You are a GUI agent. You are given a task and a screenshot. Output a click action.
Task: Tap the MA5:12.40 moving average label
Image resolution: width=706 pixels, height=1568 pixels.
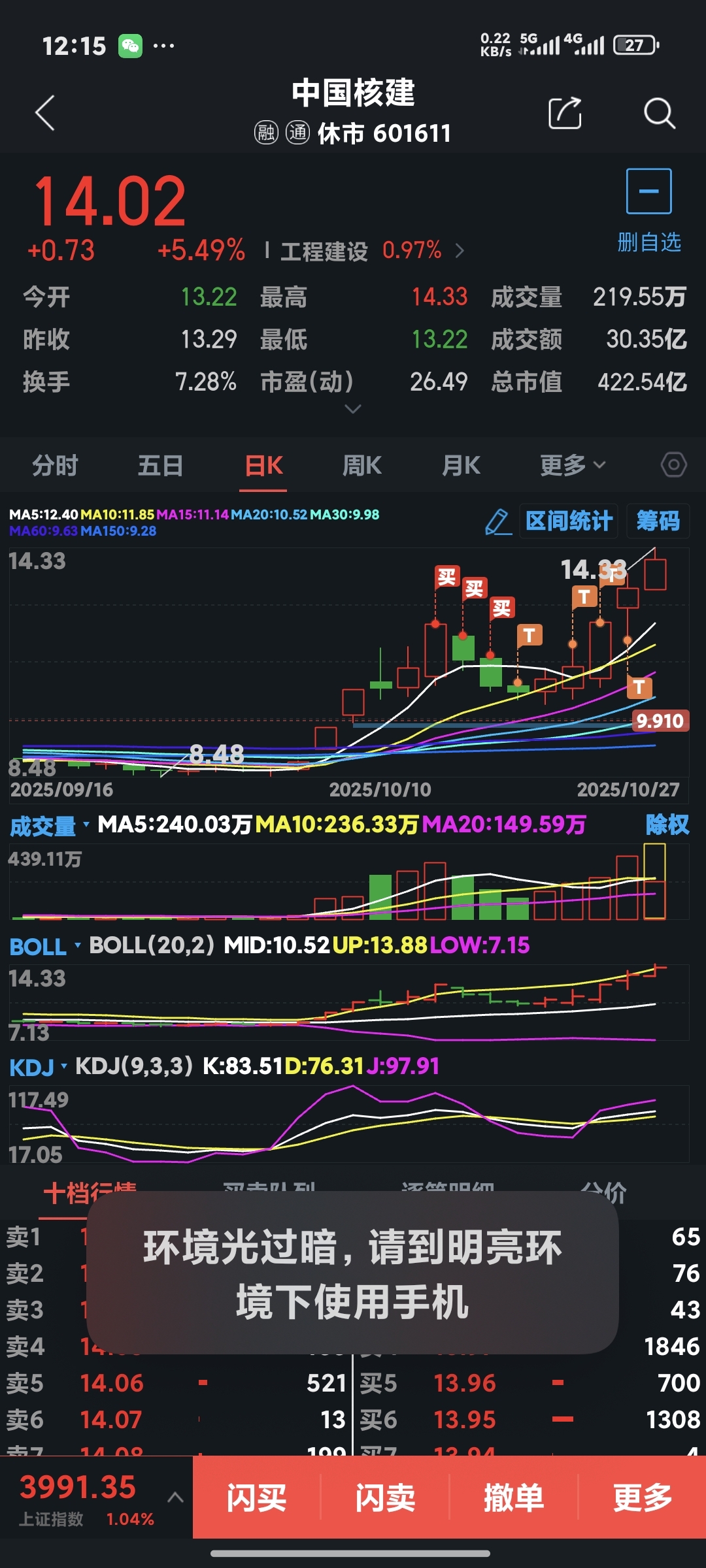click(44, 515)
